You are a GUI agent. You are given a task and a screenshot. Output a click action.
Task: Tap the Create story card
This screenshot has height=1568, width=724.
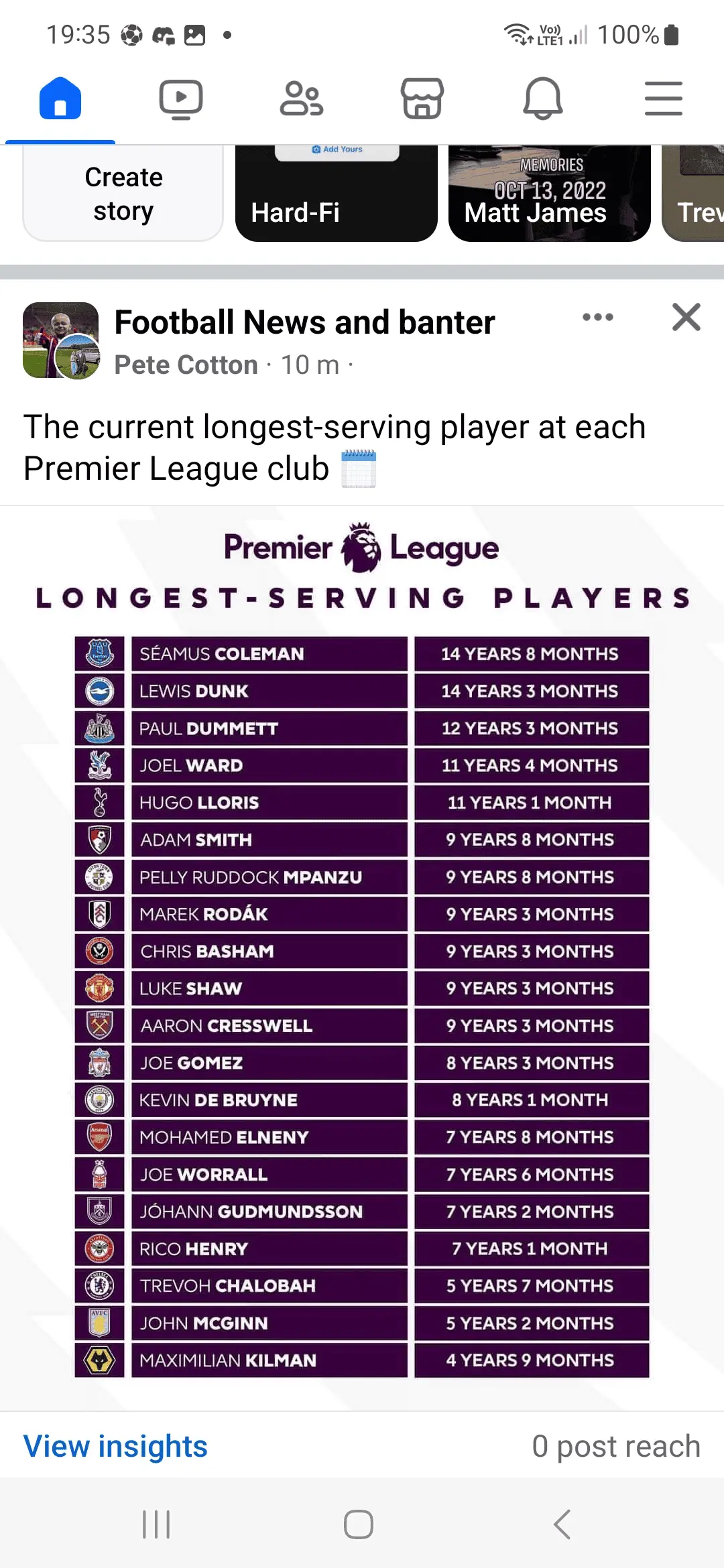coord(123,194)
